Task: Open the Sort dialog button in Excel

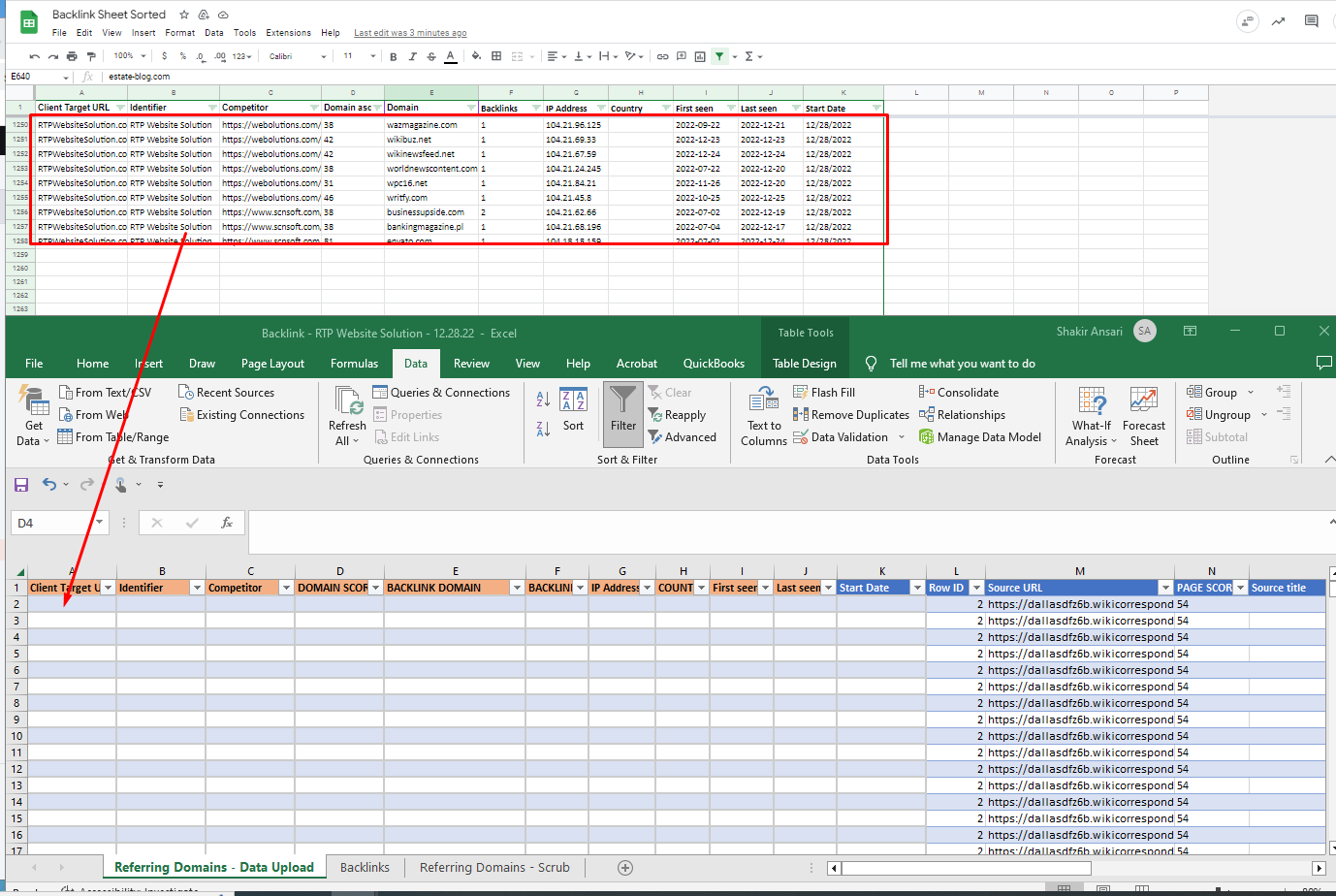Action: click(573, 411)
